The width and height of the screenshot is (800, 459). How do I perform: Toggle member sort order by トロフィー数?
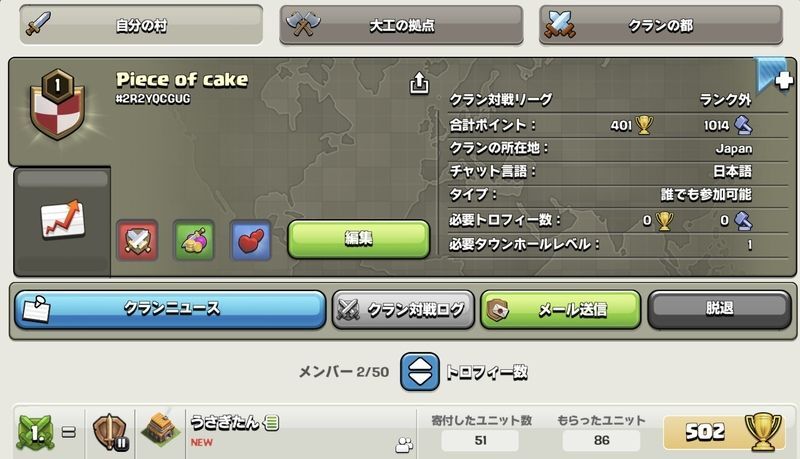click(419, 372)
